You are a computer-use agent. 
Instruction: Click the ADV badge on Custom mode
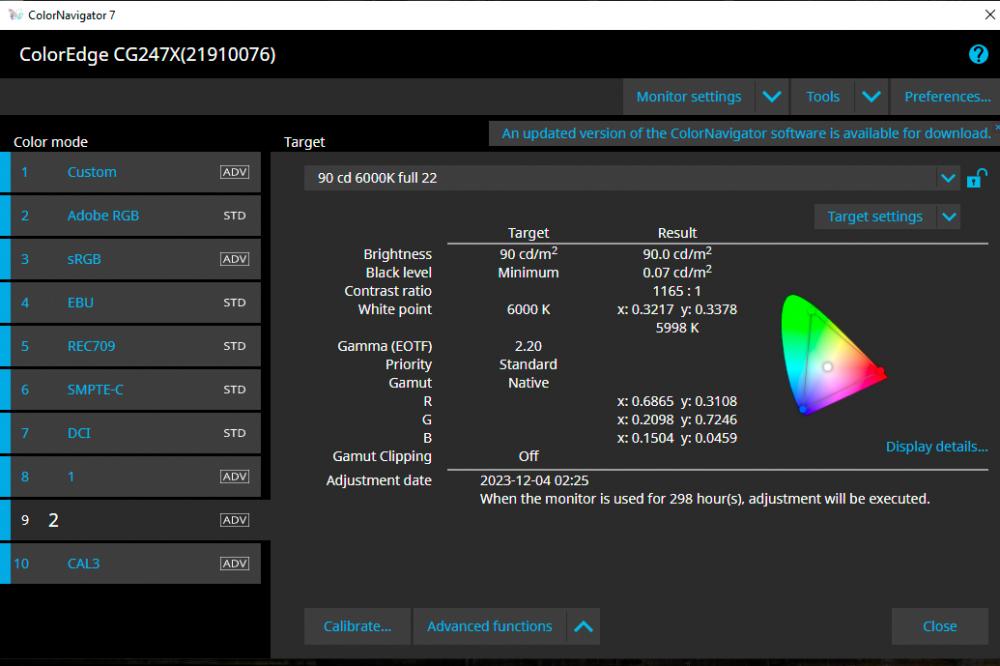(x=235, y=172)
